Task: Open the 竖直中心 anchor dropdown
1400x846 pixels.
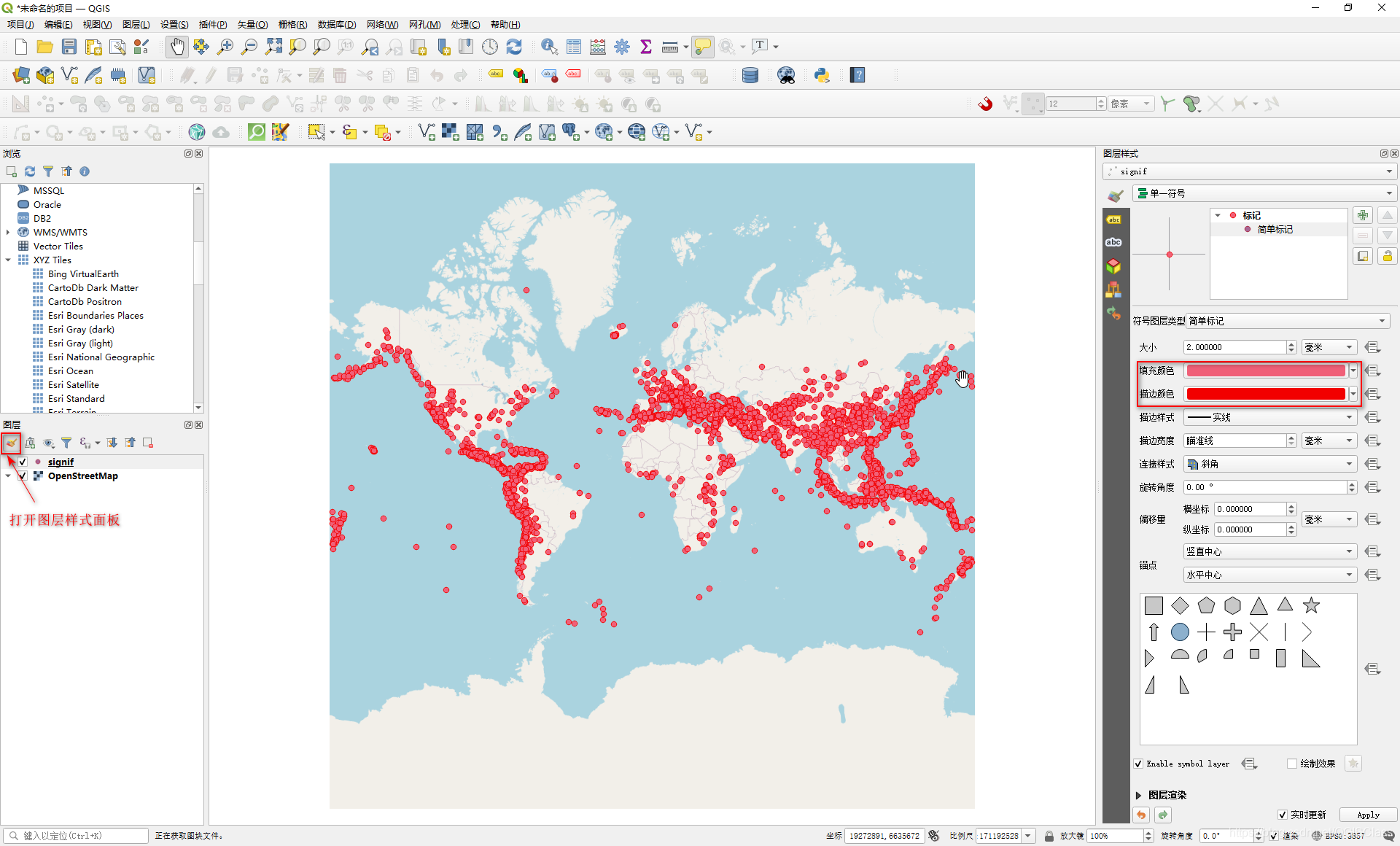Action: coord(1269,551)
